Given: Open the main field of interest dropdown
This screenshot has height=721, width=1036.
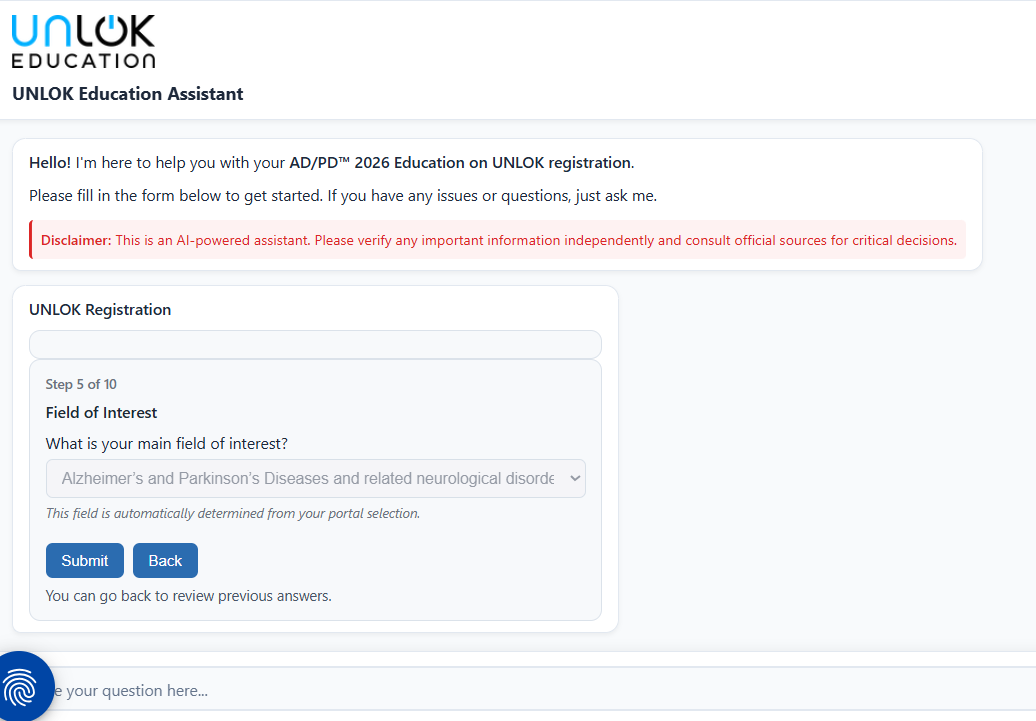Looking at the screenshot, I should (x=306, y=479).
